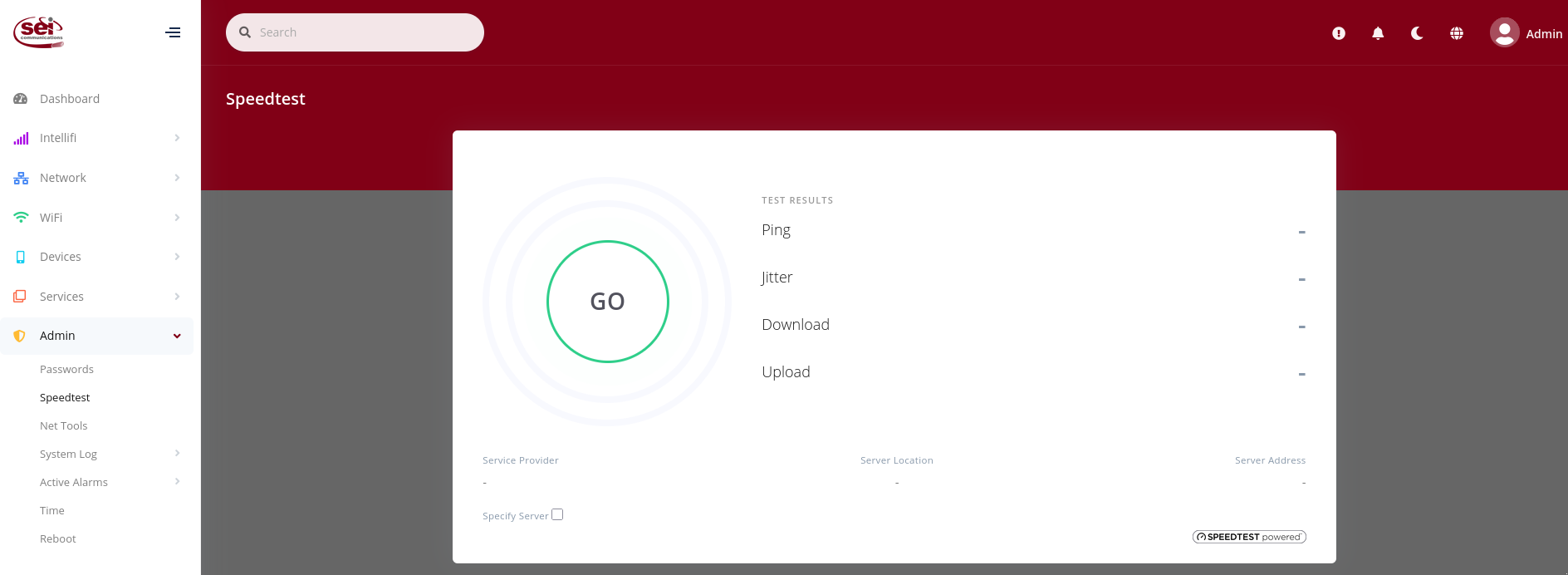Click the hamburger menu collapse icon
The height and width of the screenshot is (575, 1568).
[173, 32]
